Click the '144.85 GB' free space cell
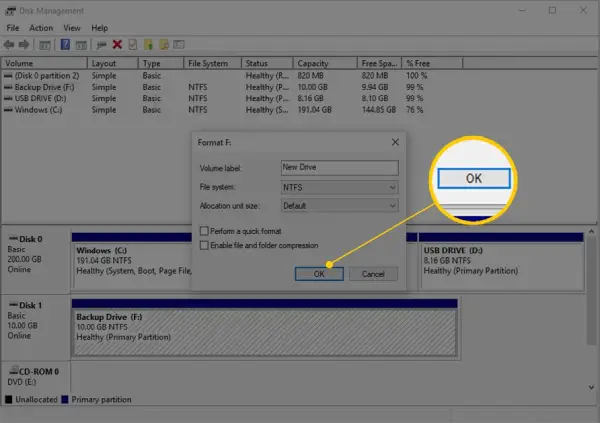 (378, 110)
